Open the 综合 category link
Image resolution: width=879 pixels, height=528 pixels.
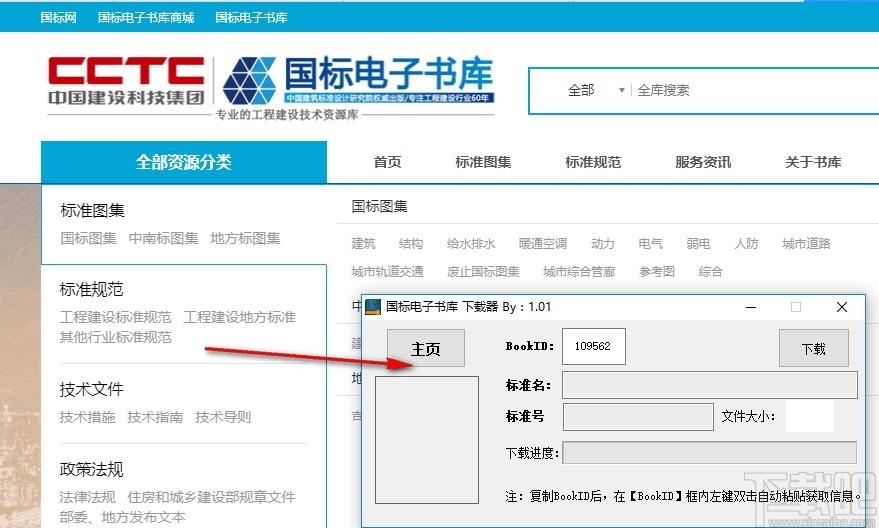coord(710,272)
